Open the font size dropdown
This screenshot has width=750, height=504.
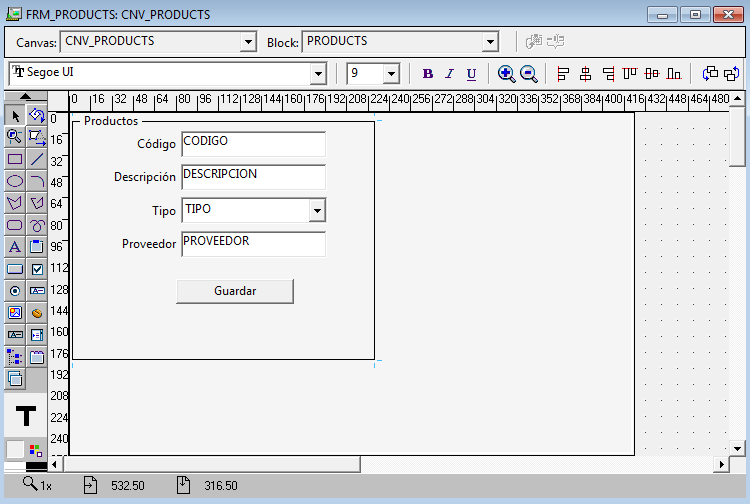(390, 73)
